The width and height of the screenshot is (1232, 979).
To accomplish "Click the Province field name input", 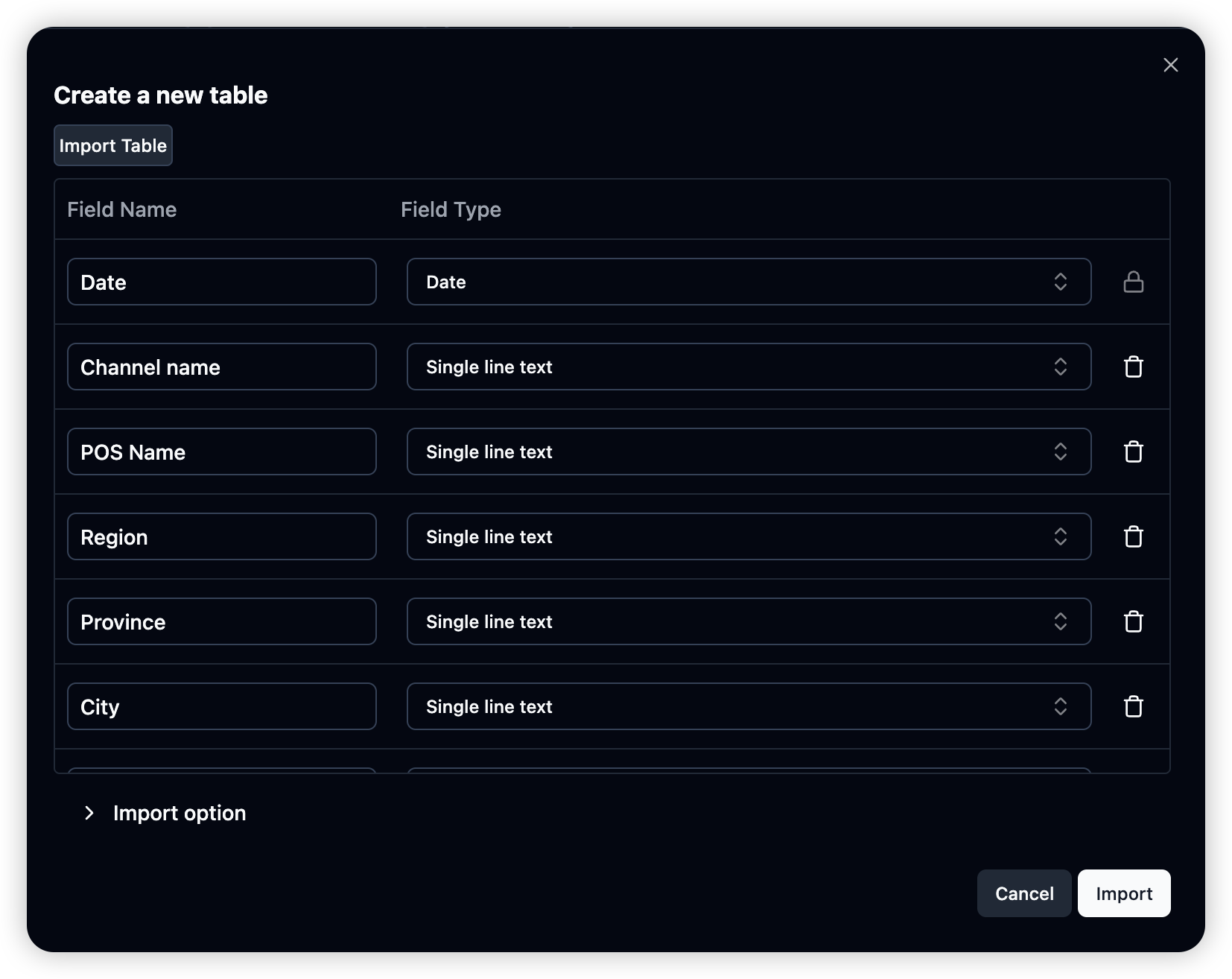I will click(x=221, y=621).
